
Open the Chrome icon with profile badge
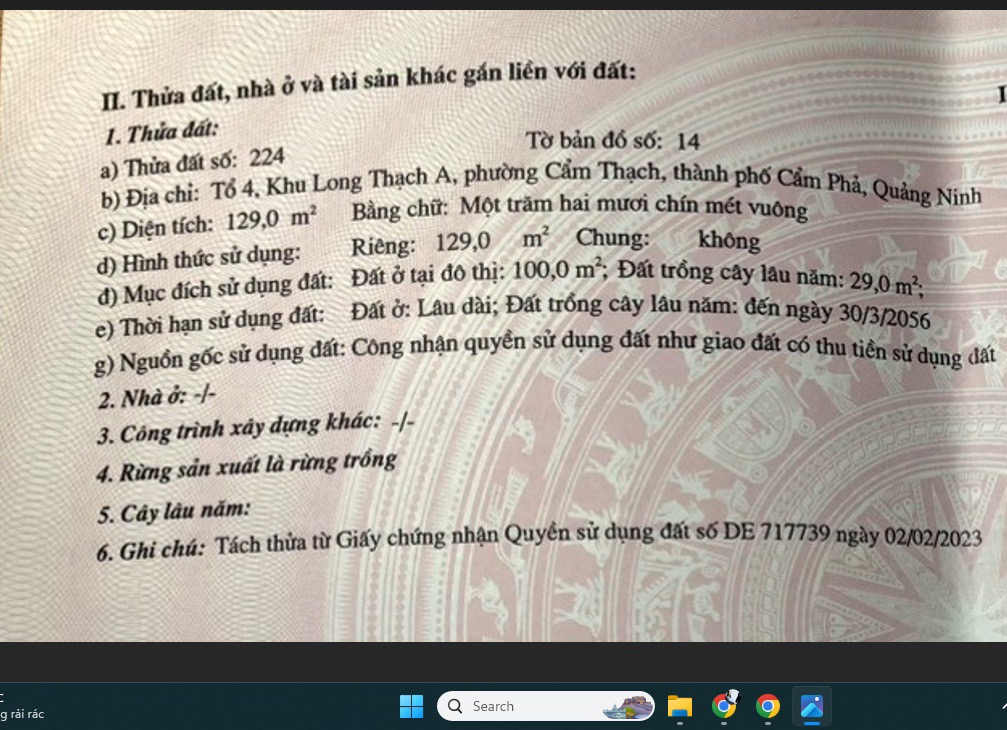coord(724,705)
